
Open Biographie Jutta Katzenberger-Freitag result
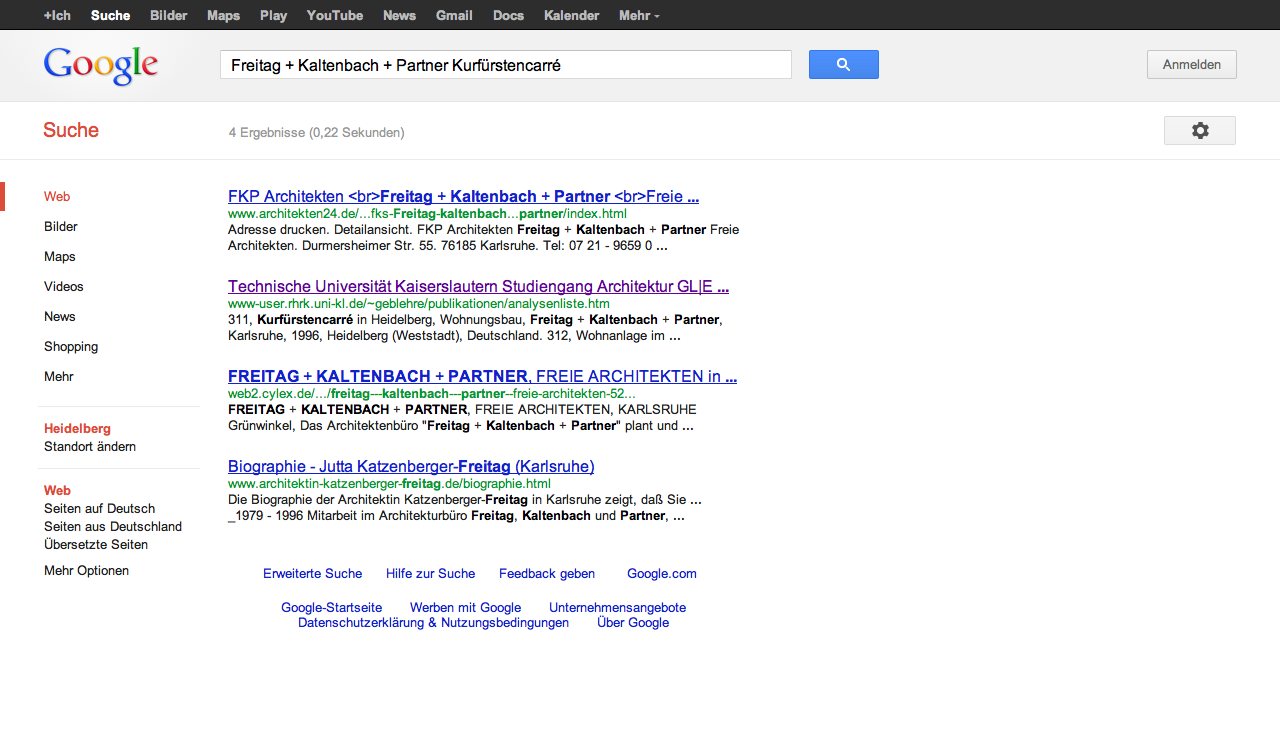[411, 467]
